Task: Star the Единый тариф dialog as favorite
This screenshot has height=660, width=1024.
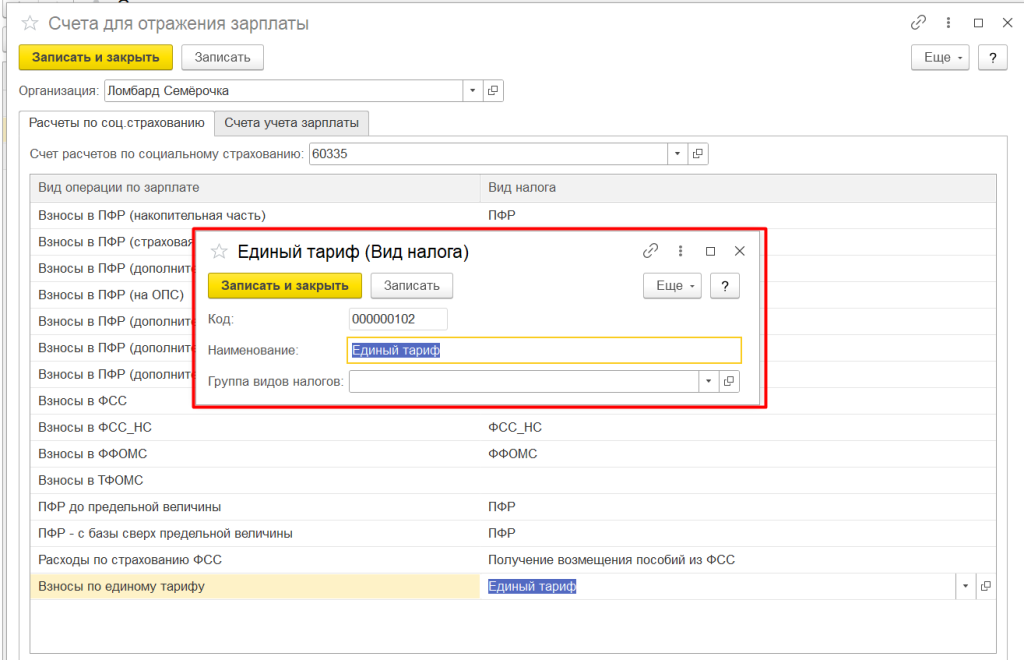Action: coord(219,252)
